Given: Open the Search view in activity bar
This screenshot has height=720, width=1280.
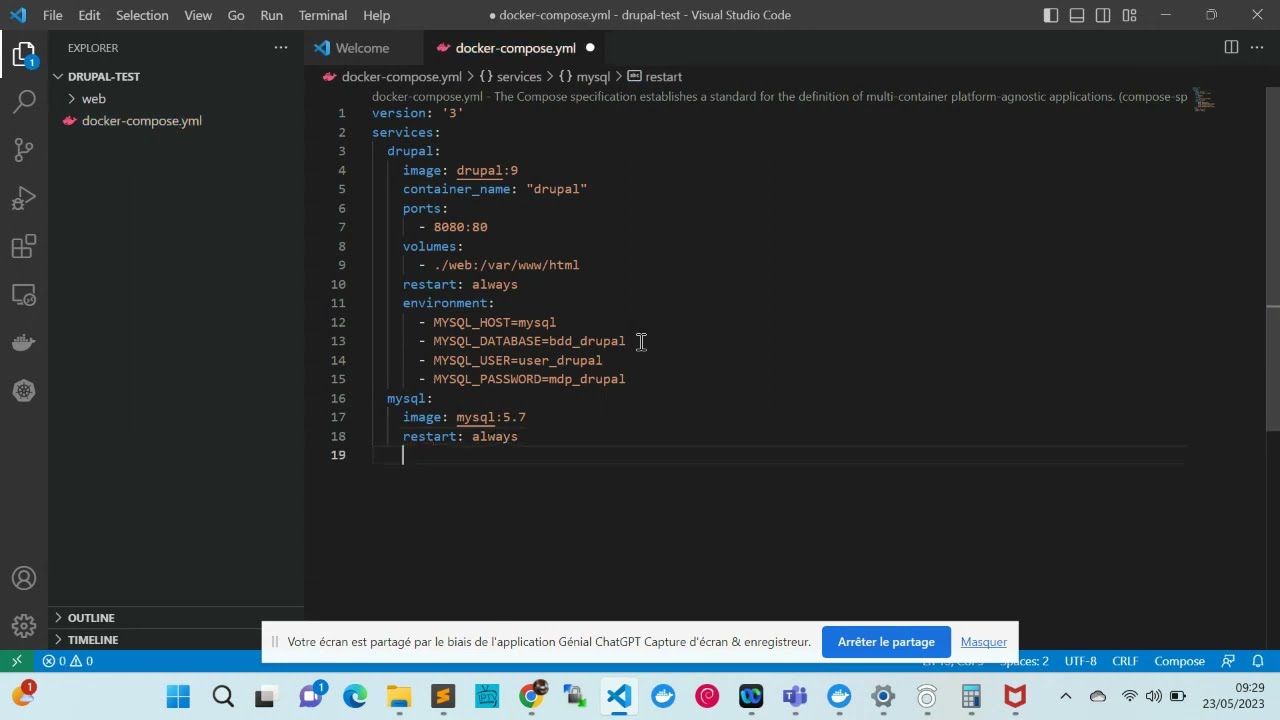Looking at the screenshot, I should pyautogui.click(x=24, y=101).
